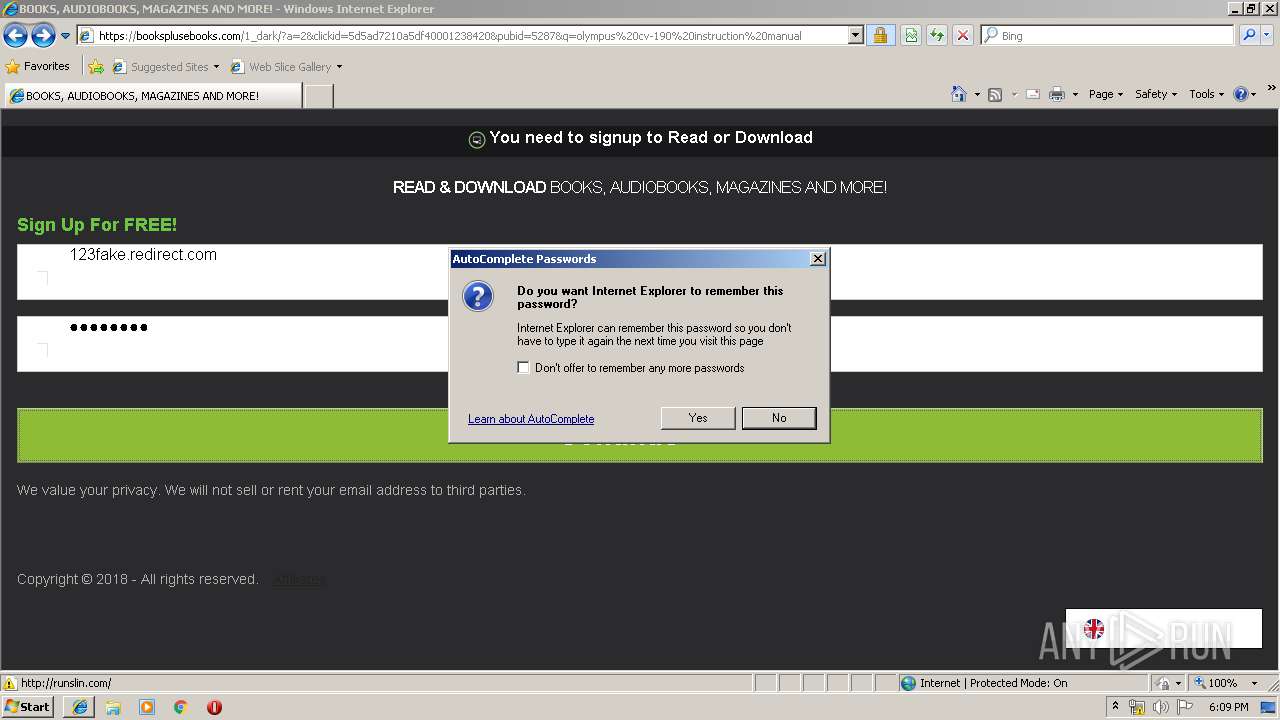
Task: Open the Page menu
Action: click(1106, 94)
